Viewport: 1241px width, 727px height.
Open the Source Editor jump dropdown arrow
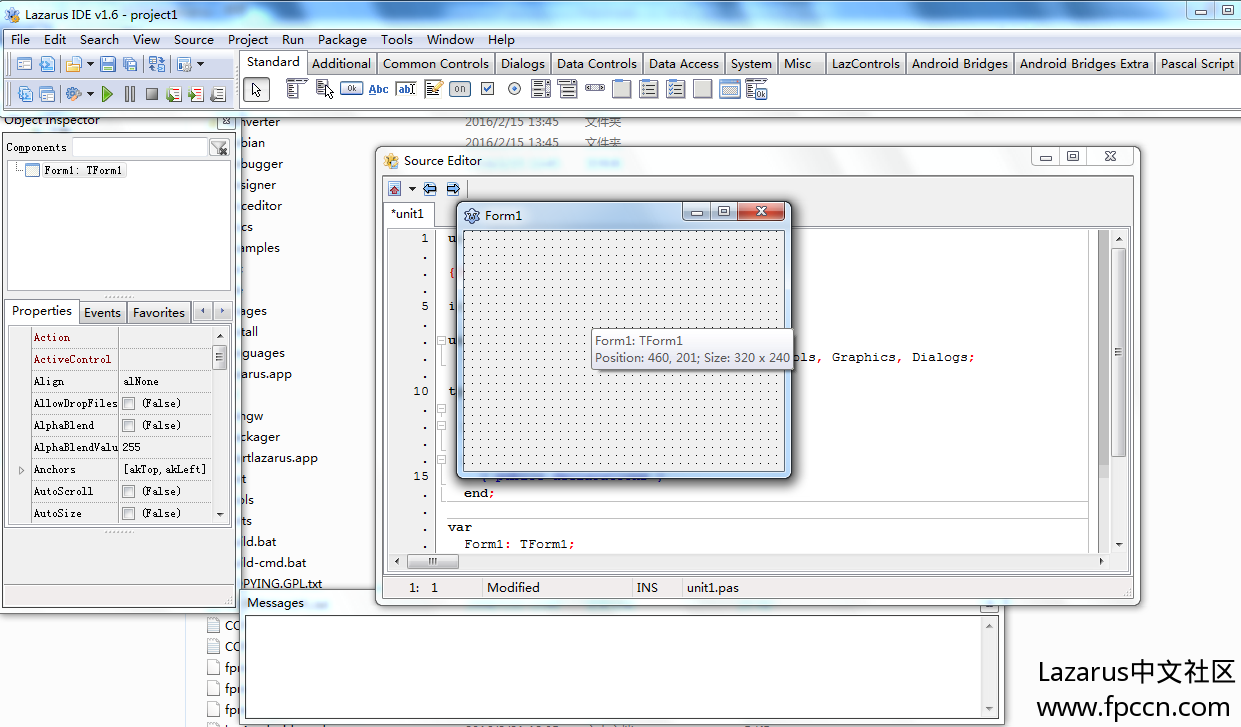click(x=412, y=189)
